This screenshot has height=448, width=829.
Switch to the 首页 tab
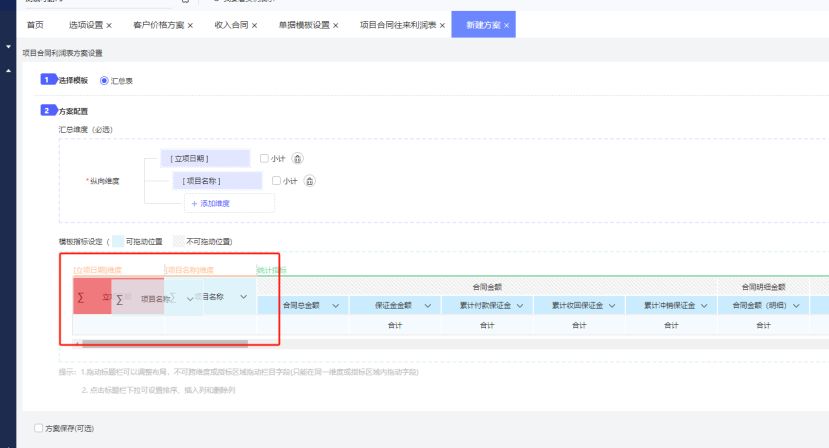coord(36,25)
